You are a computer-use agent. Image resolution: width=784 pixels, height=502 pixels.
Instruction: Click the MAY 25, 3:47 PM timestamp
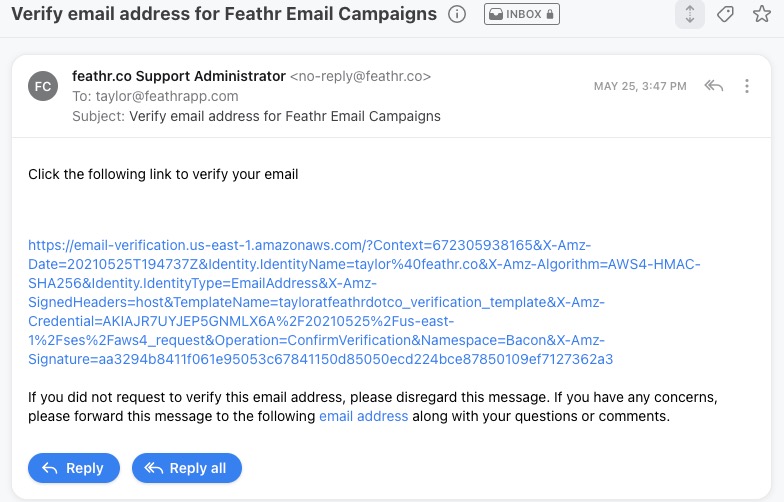click(640, 86)
